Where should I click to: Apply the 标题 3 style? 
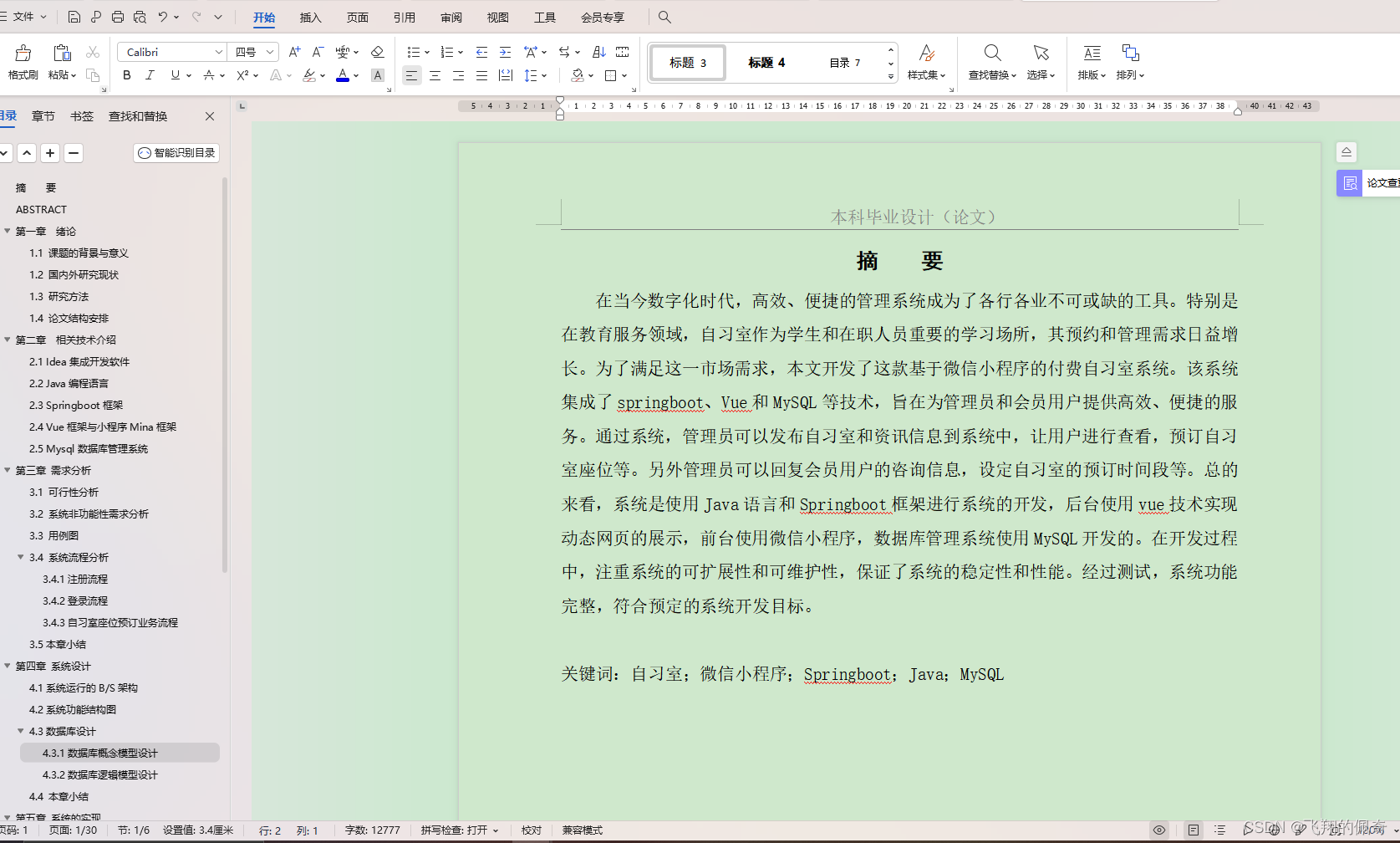pyautogui.click(x=688, y=63)
